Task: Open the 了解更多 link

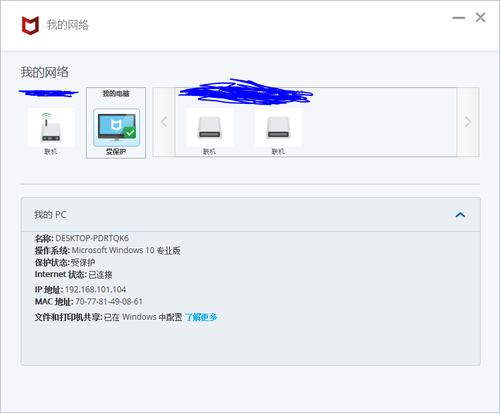Action: [x=201, y=317]
